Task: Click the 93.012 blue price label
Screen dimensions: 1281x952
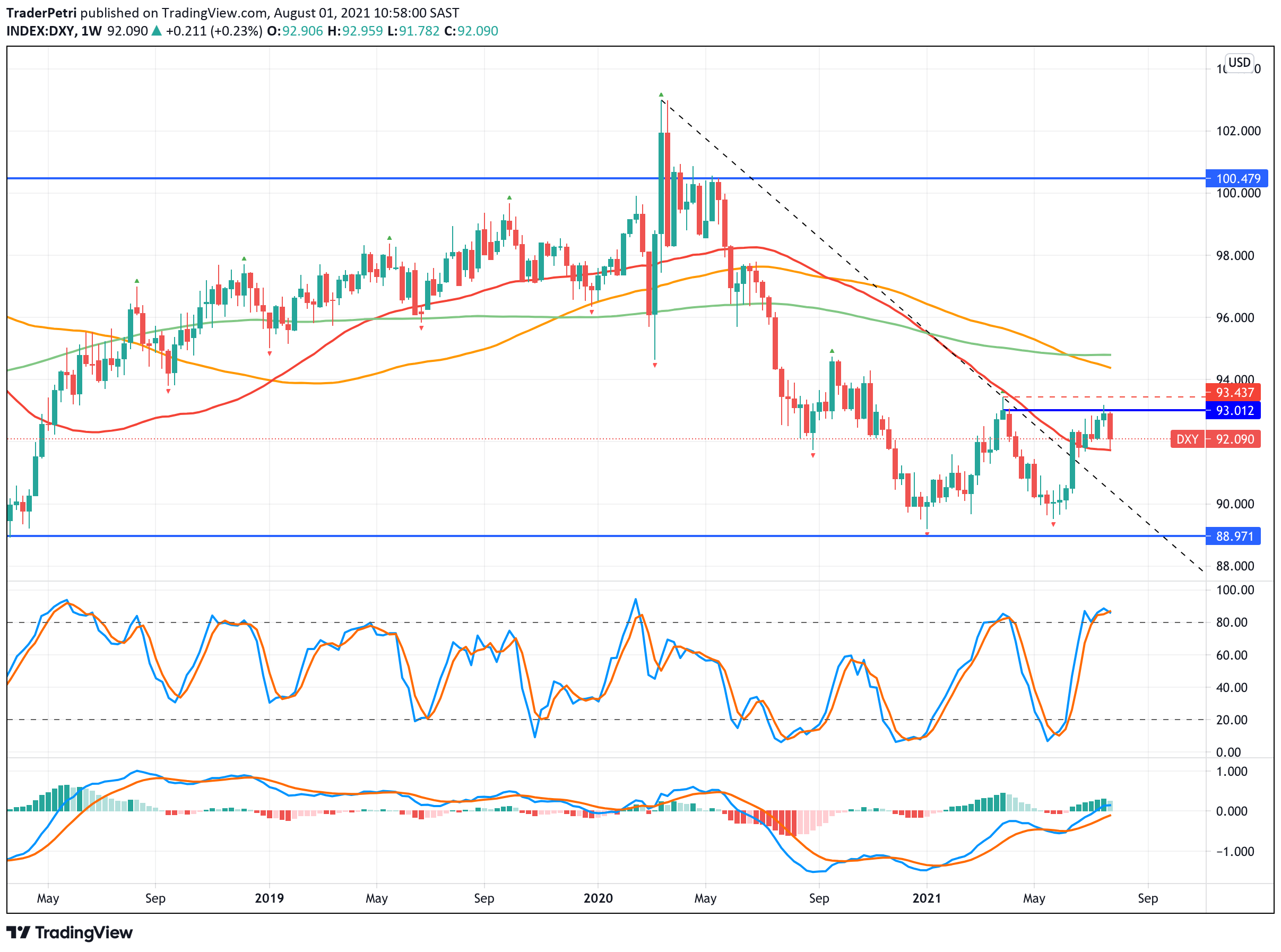Action: coord(1234,410)
